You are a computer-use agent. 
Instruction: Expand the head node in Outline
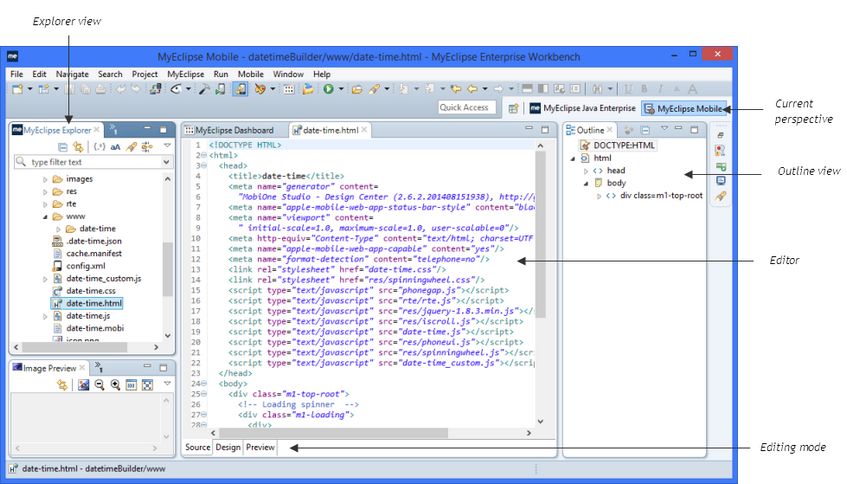(x=586, y=171)
